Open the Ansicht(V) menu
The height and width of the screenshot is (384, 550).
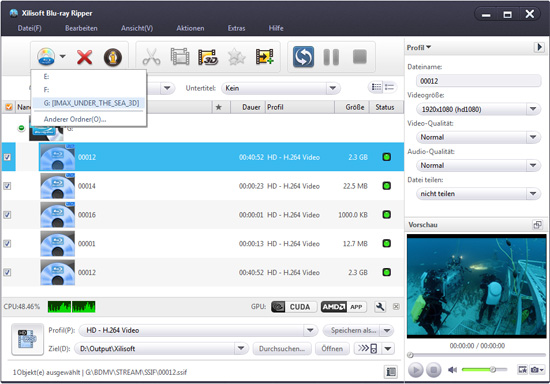[x=137, y=28]
